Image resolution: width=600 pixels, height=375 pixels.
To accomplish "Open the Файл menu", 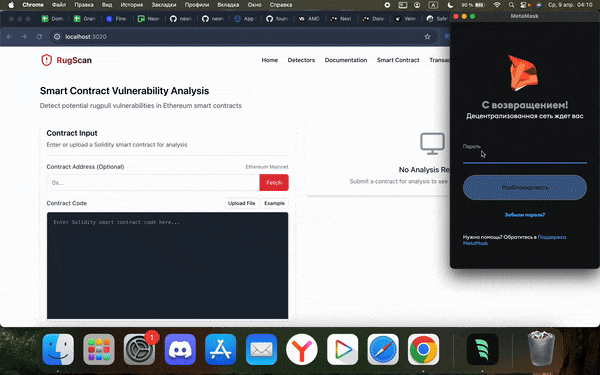I will tap(59, 5).
